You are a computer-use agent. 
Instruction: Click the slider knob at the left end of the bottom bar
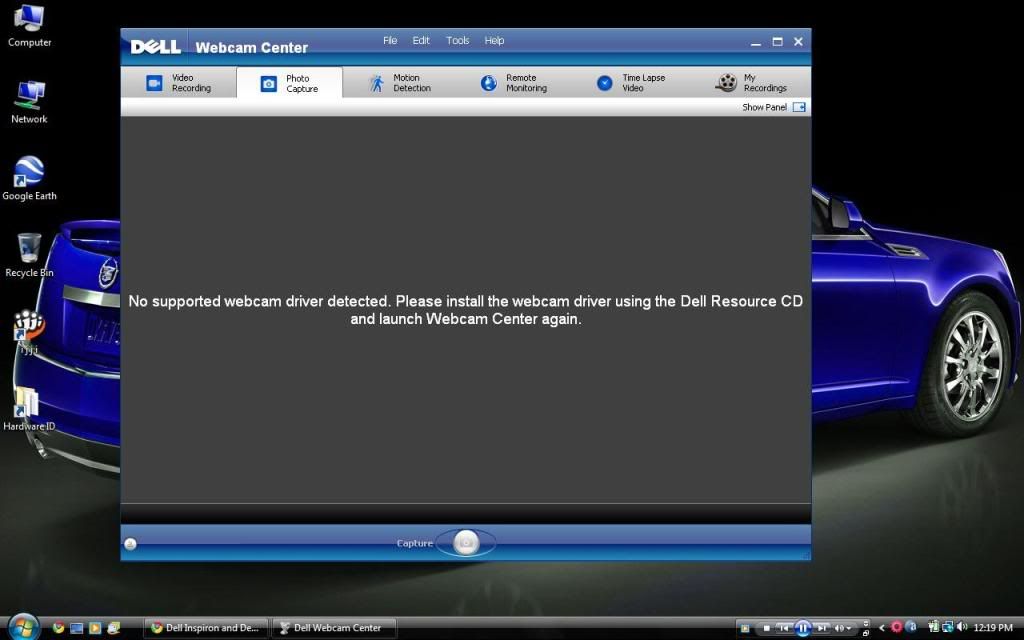pyautogui.click(x=130, y=543)
